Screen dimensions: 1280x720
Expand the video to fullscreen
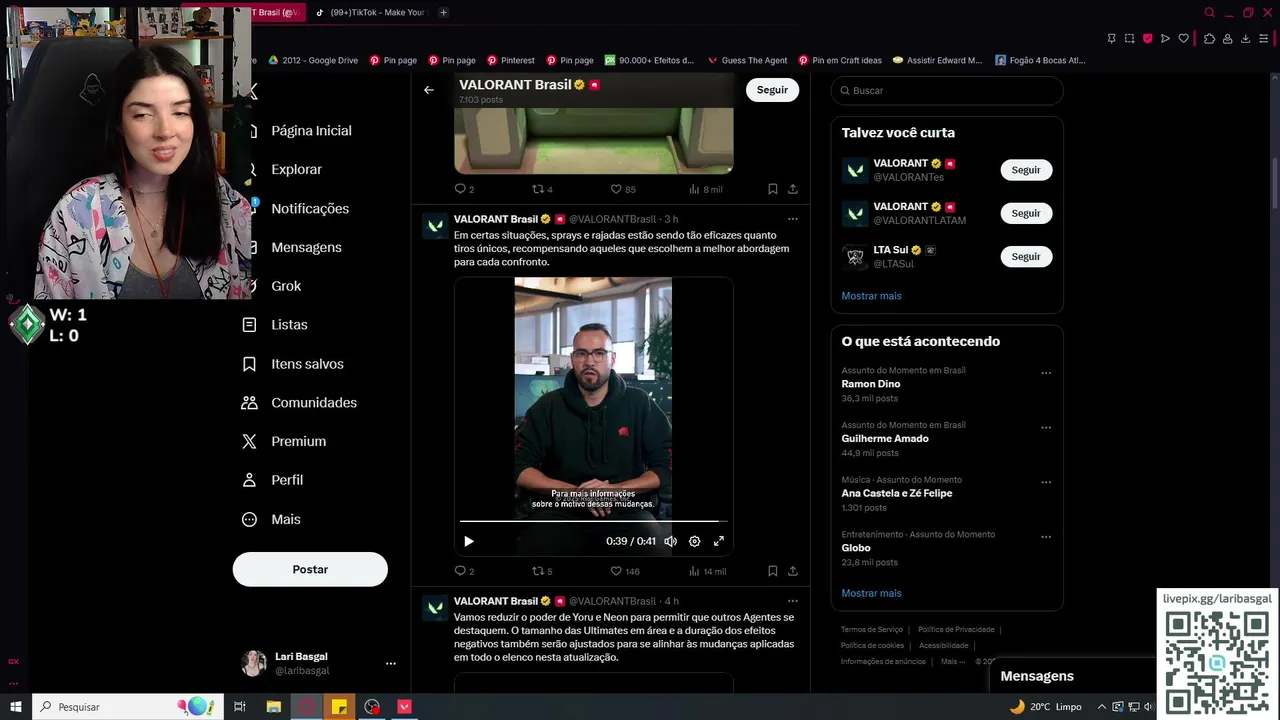[718, 541]
